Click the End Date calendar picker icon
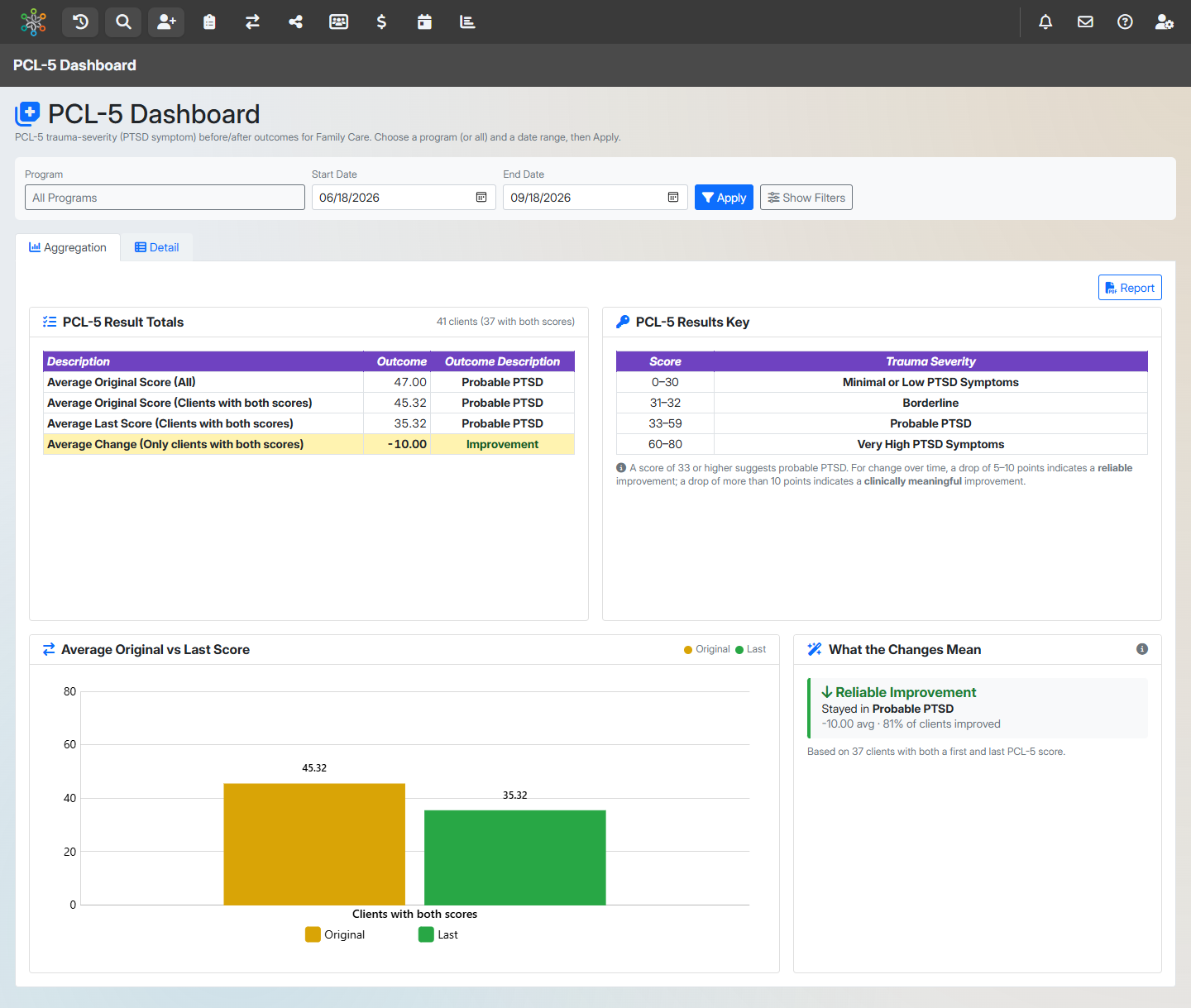This screenshot has width=1191, height=1008. [673, 197]
